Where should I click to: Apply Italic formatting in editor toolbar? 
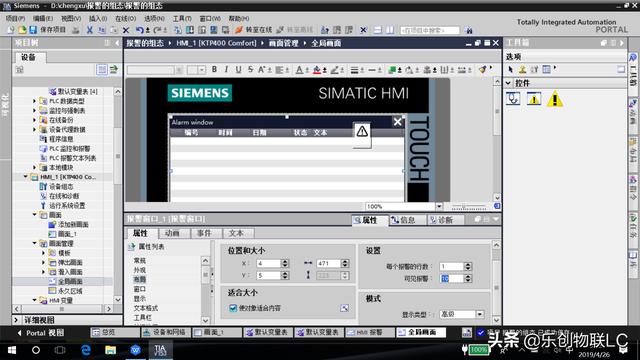coord(226,70)
